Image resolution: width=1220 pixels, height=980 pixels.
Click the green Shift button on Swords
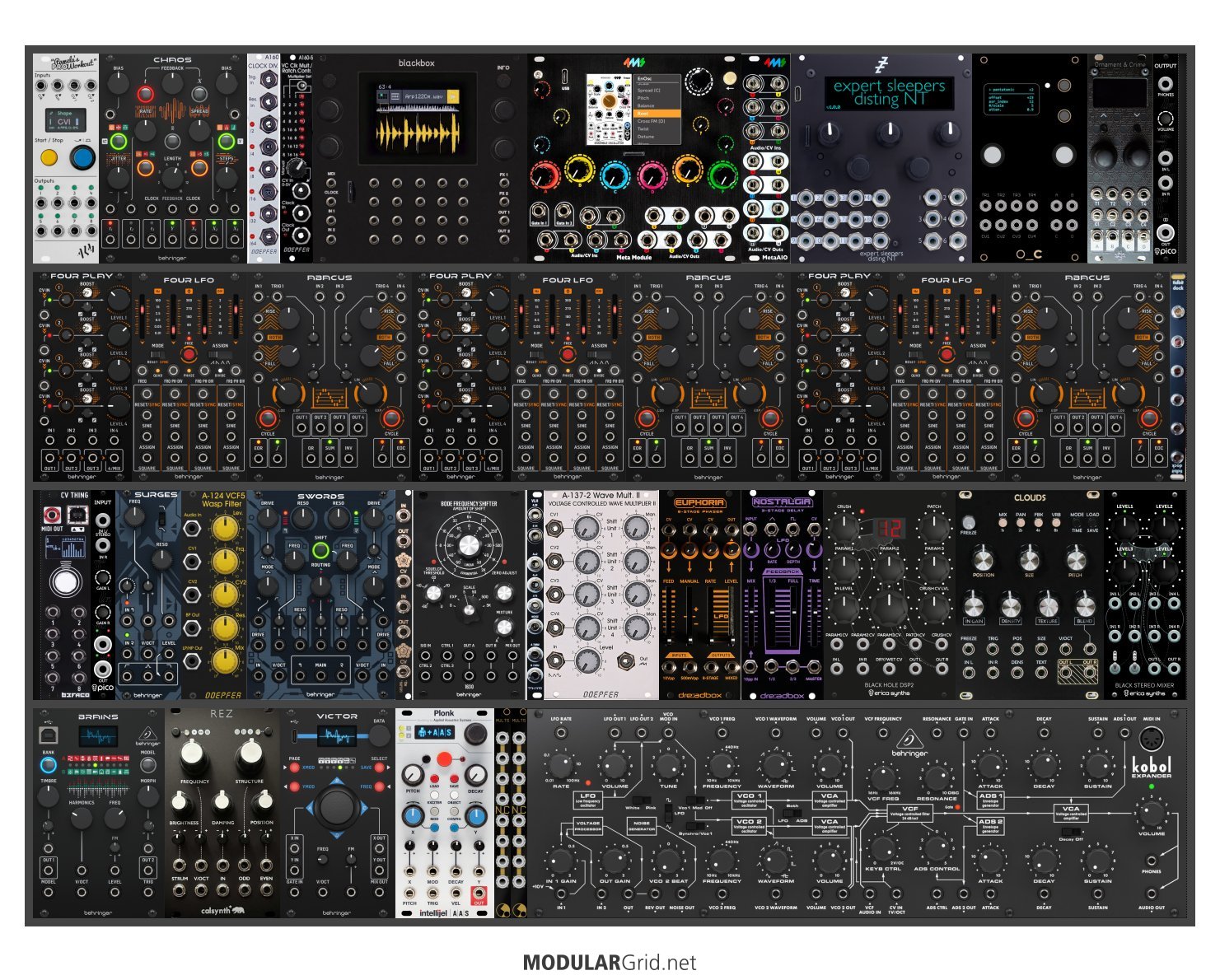tap(320, 551)
